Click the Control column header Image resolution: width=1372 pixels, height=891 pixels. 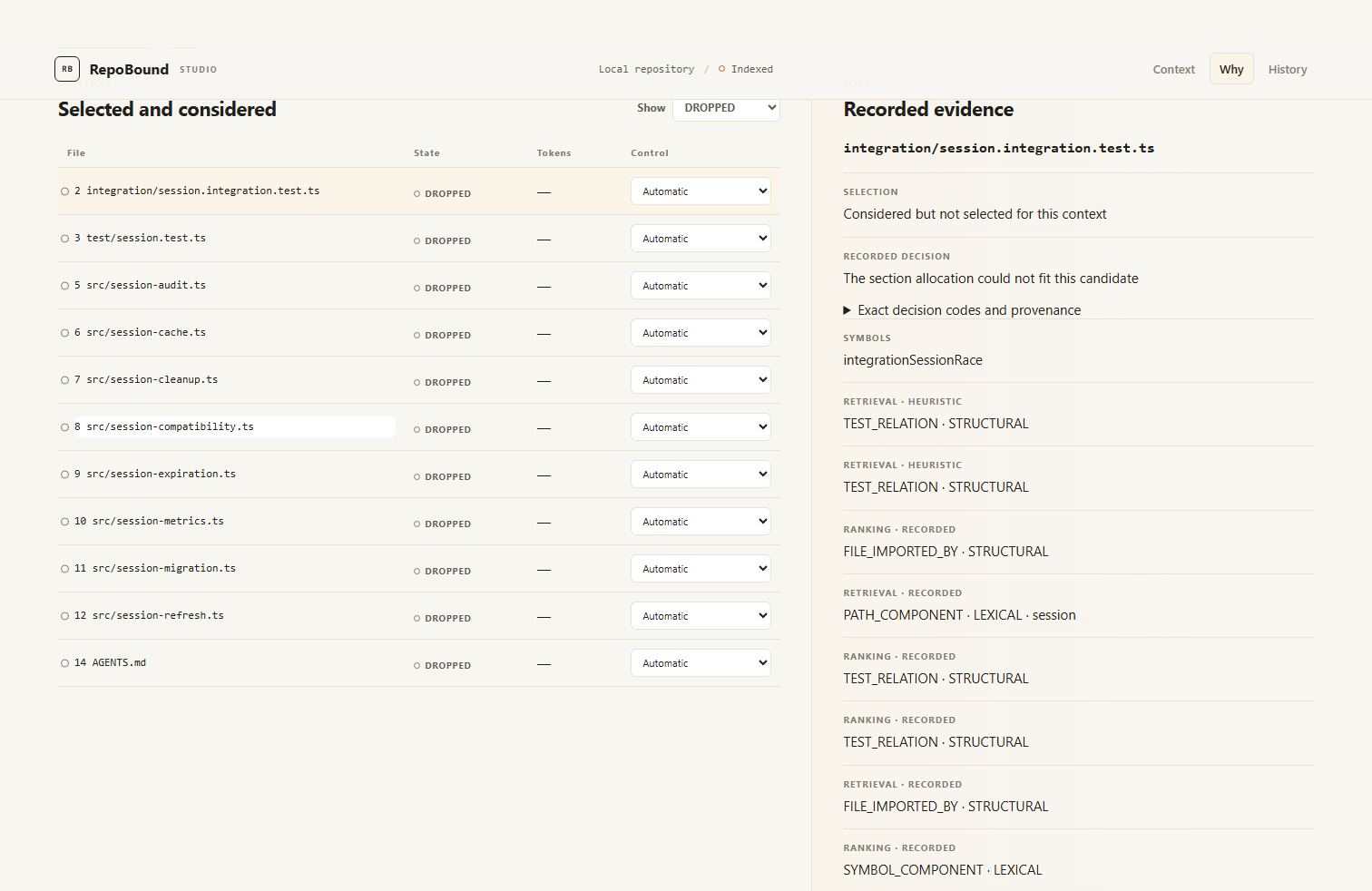pos(650,153)
